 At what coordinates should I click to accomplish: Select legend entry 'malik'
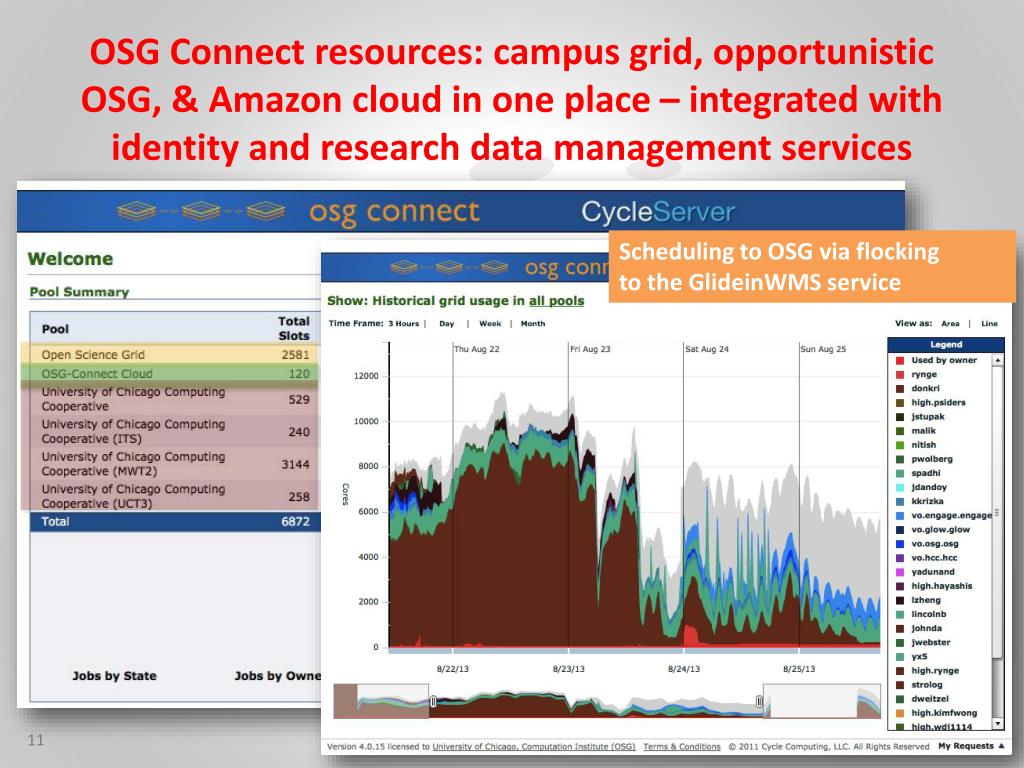pyautogui.click(x=923, y=431)
